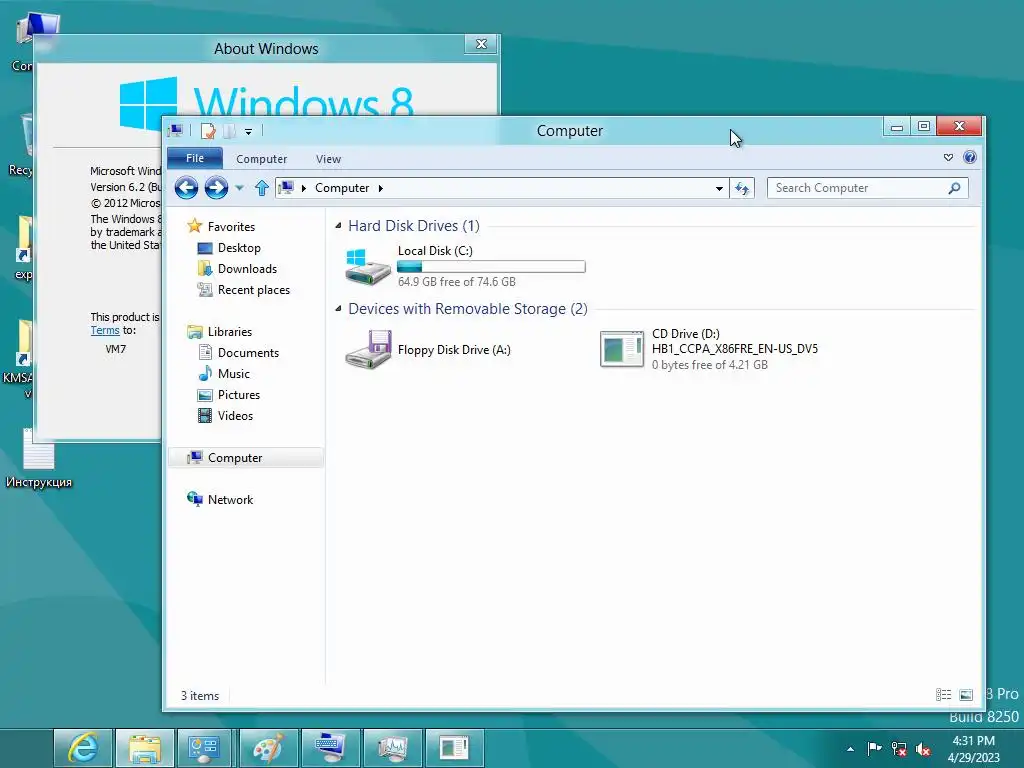Open Customize Quick Access Toolbar dropdown
Screen dimensions: 1024x768
pyautogui.click(x=248, y=132)
